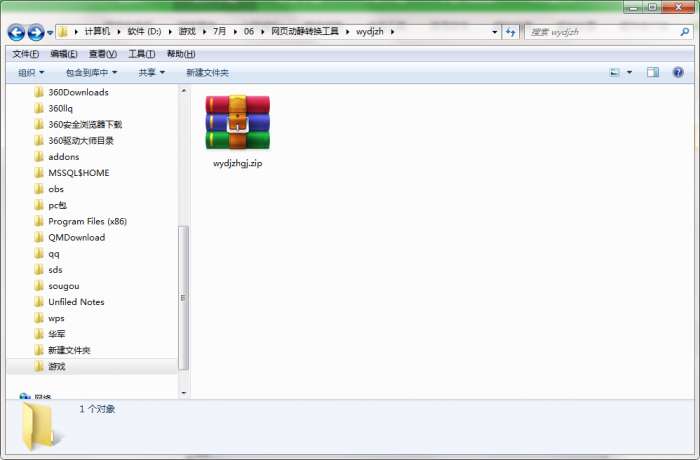Expand arrow after 计算机 in breadcrumb

pyautogui.click(x=119, y=32)
